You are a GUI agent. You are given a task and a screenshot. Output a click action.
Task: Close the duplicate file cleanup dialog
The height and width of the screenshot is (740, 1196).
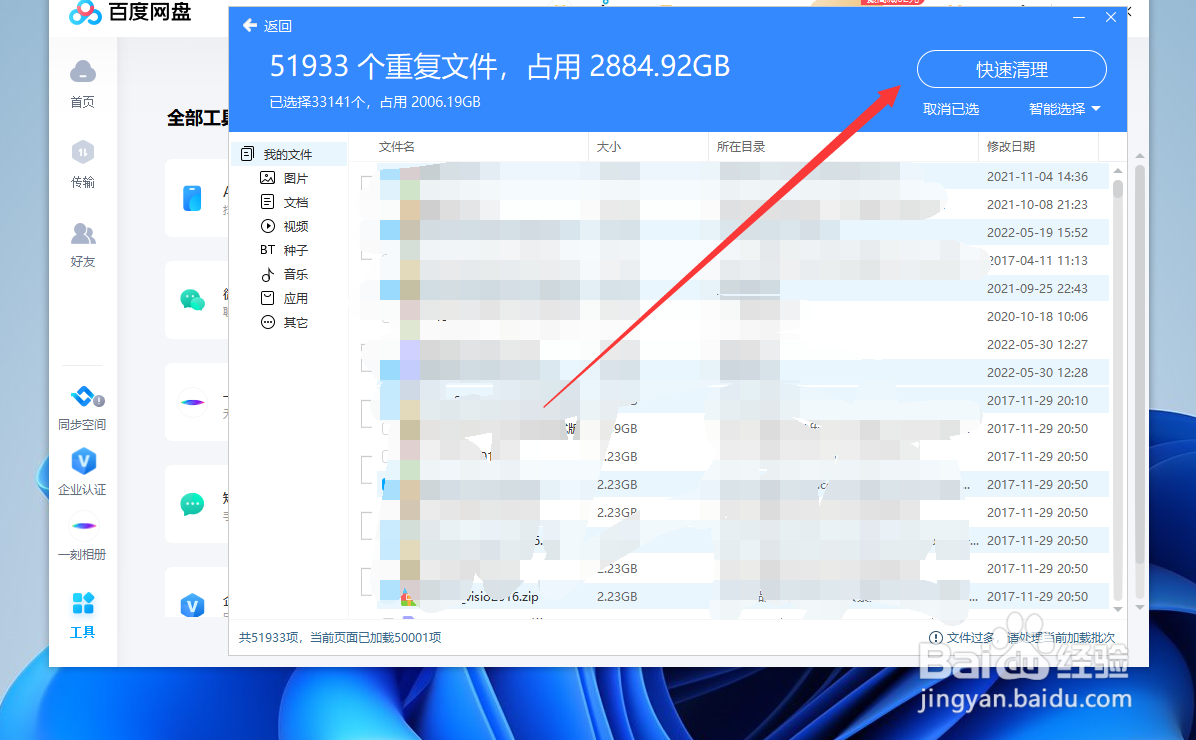tap(1111, 17)
